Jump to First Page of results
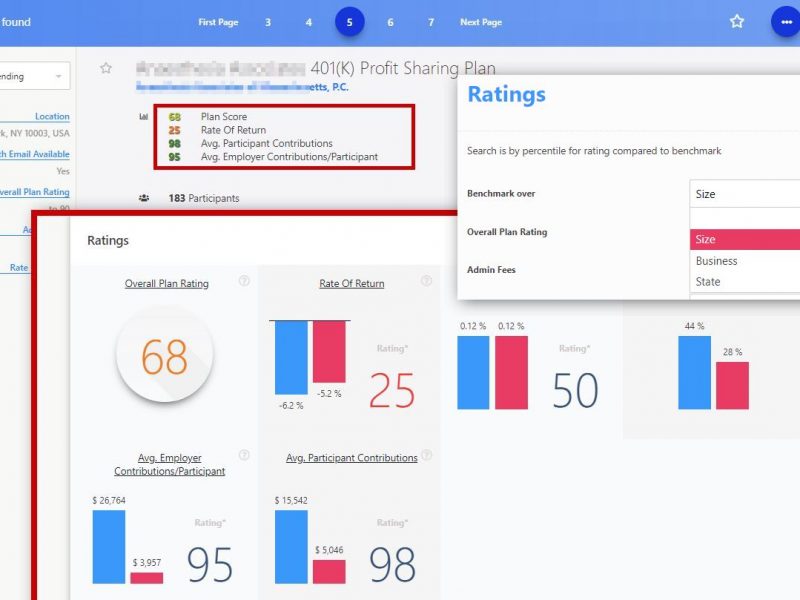 [220, 22]
